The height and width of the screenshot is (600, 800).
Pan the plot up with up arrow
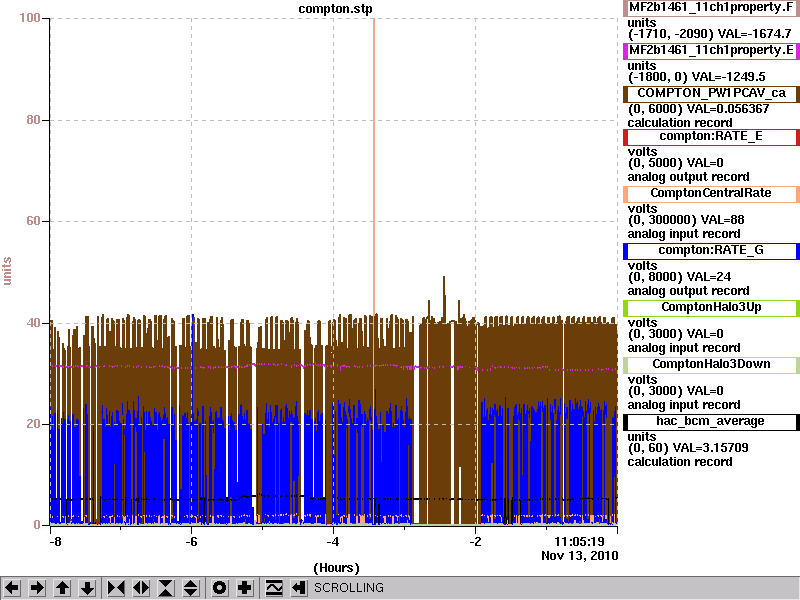[x=63, y=588]
